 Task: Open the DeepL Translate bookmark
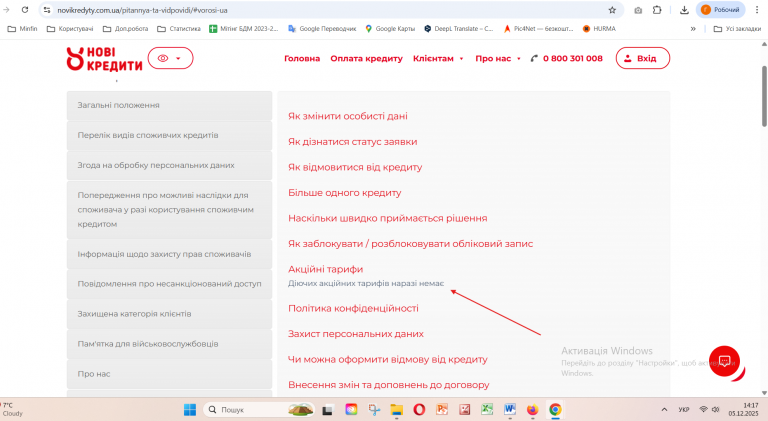click(459, 29)
